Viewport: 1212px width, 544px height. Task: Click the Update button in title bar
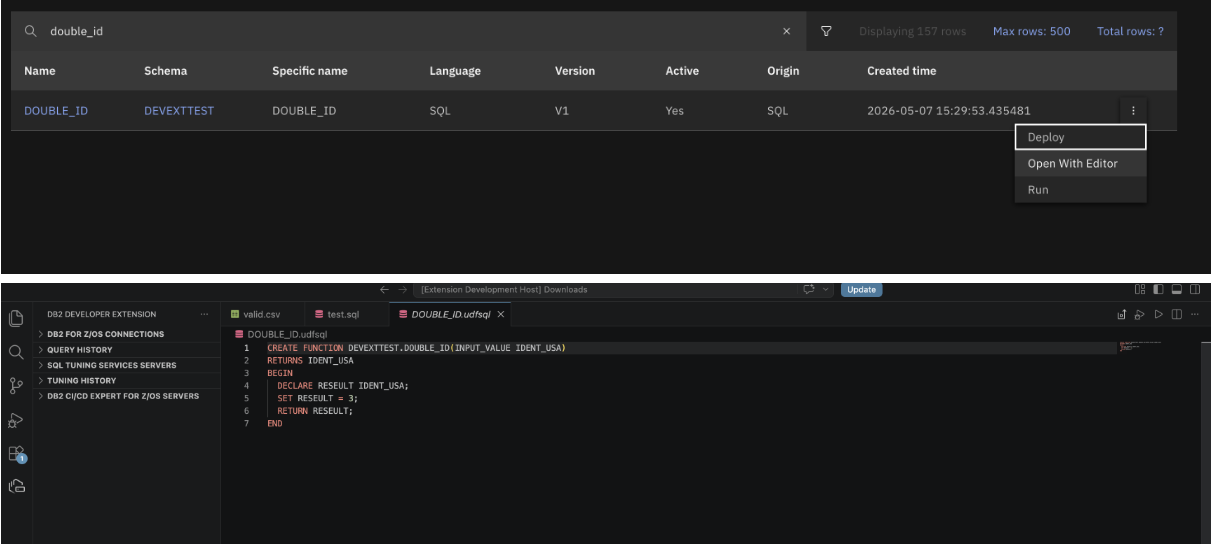(x=860, y=290)
